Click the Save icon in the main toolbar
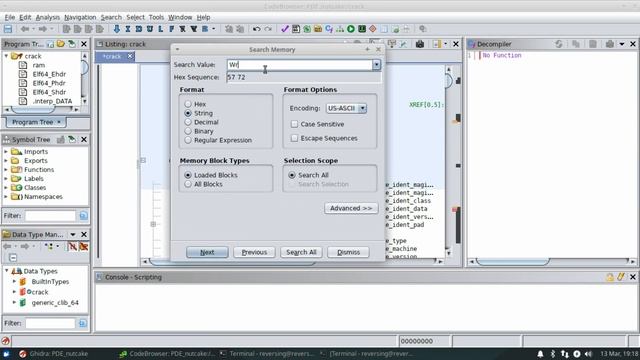This screenshot has height=360, width=640. click(8, 29)
